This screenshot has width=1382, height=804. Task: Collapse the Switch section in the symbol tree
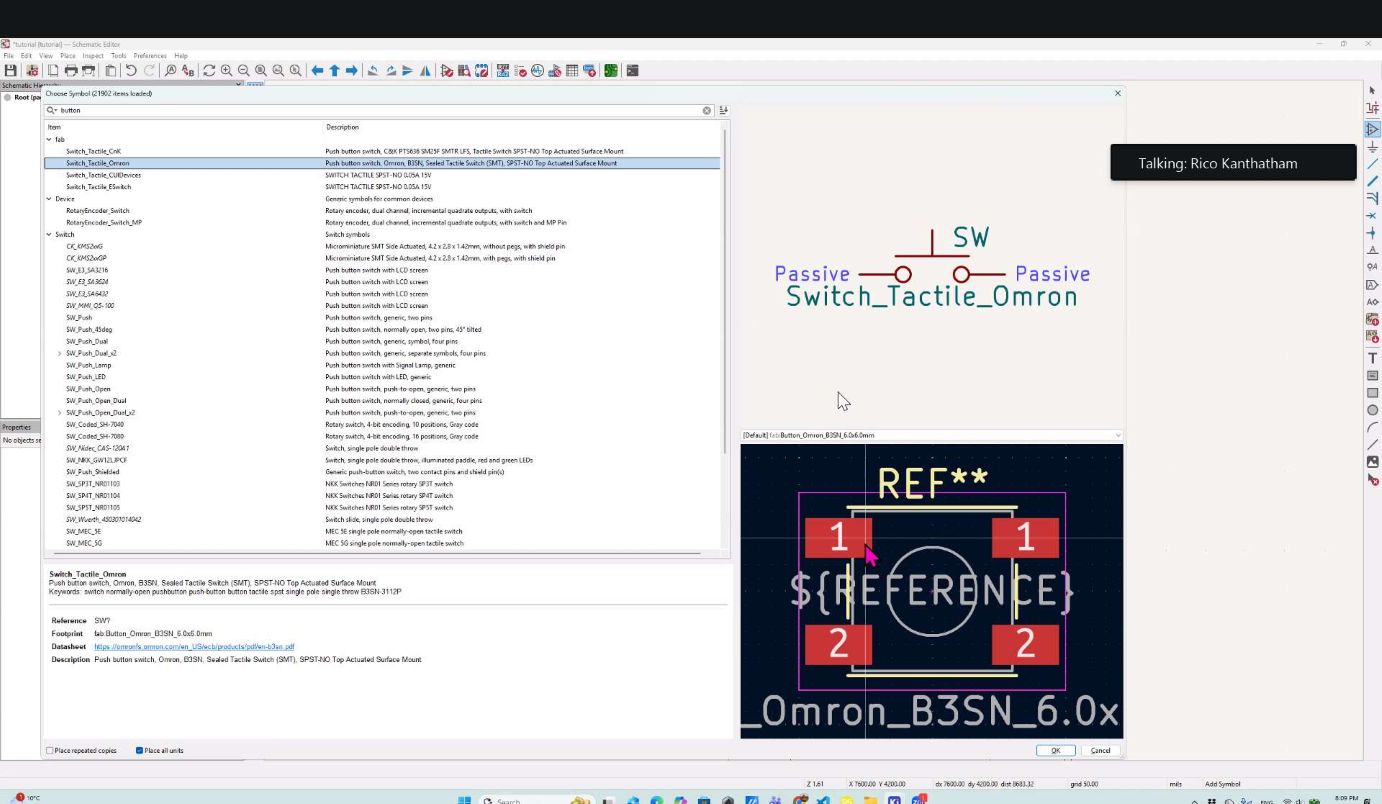coord(48,234)
